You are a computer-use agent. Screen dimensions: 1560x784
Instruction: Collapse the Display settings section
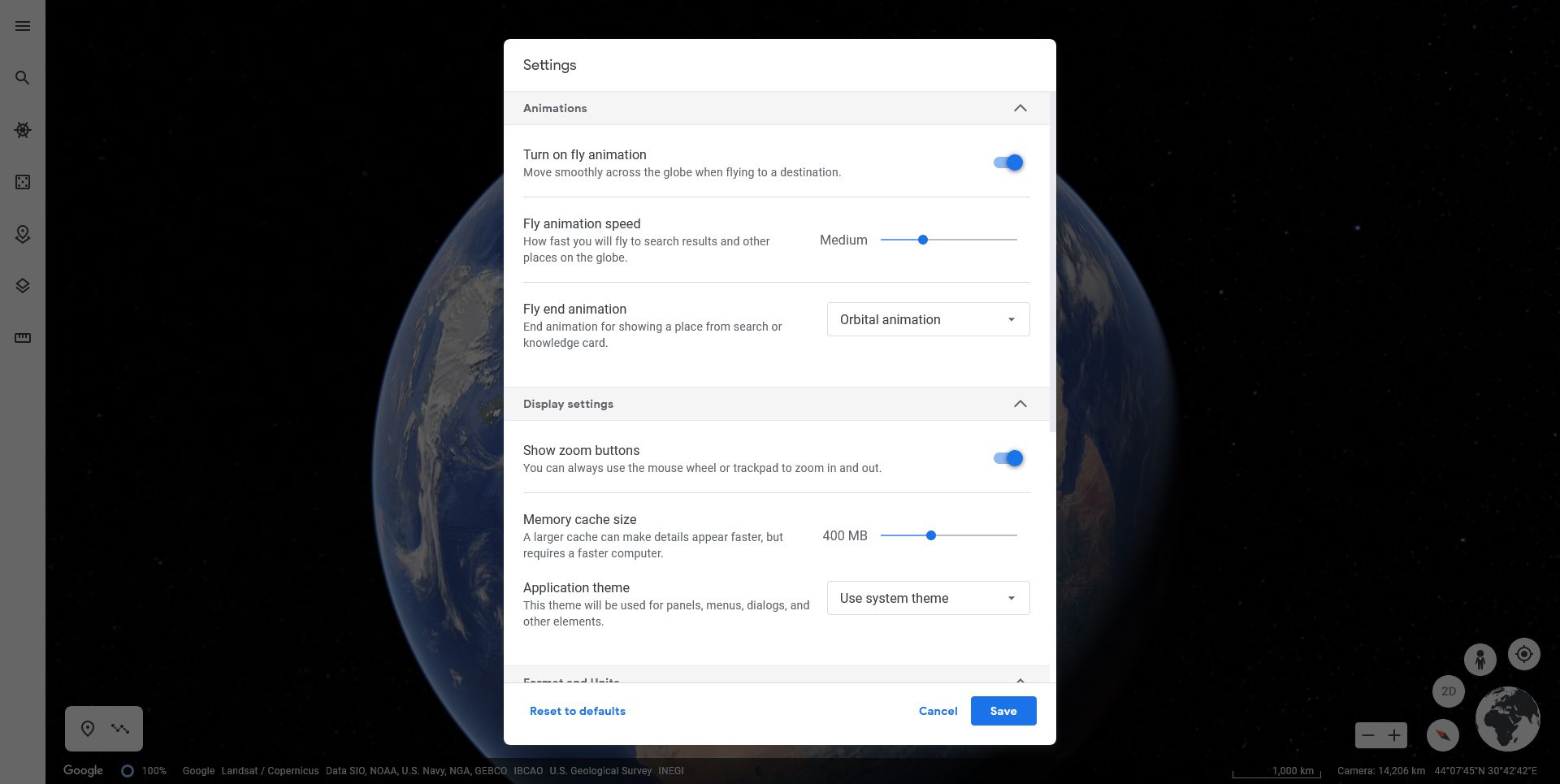click(x=1020, y=404)
